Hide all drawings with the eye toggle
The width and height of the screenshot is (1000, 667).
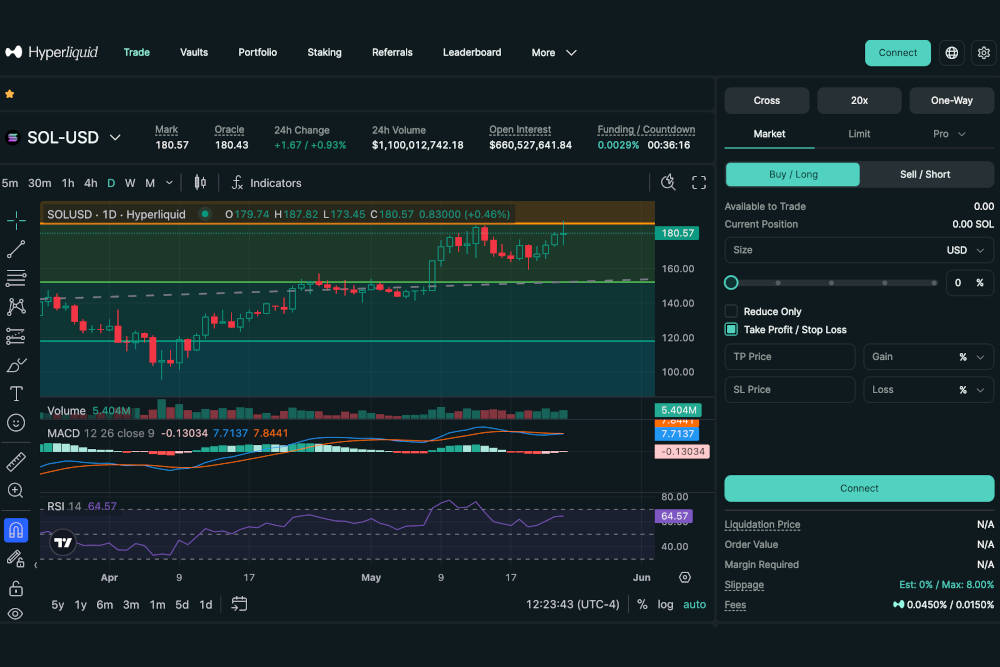[x=16, y=614]
